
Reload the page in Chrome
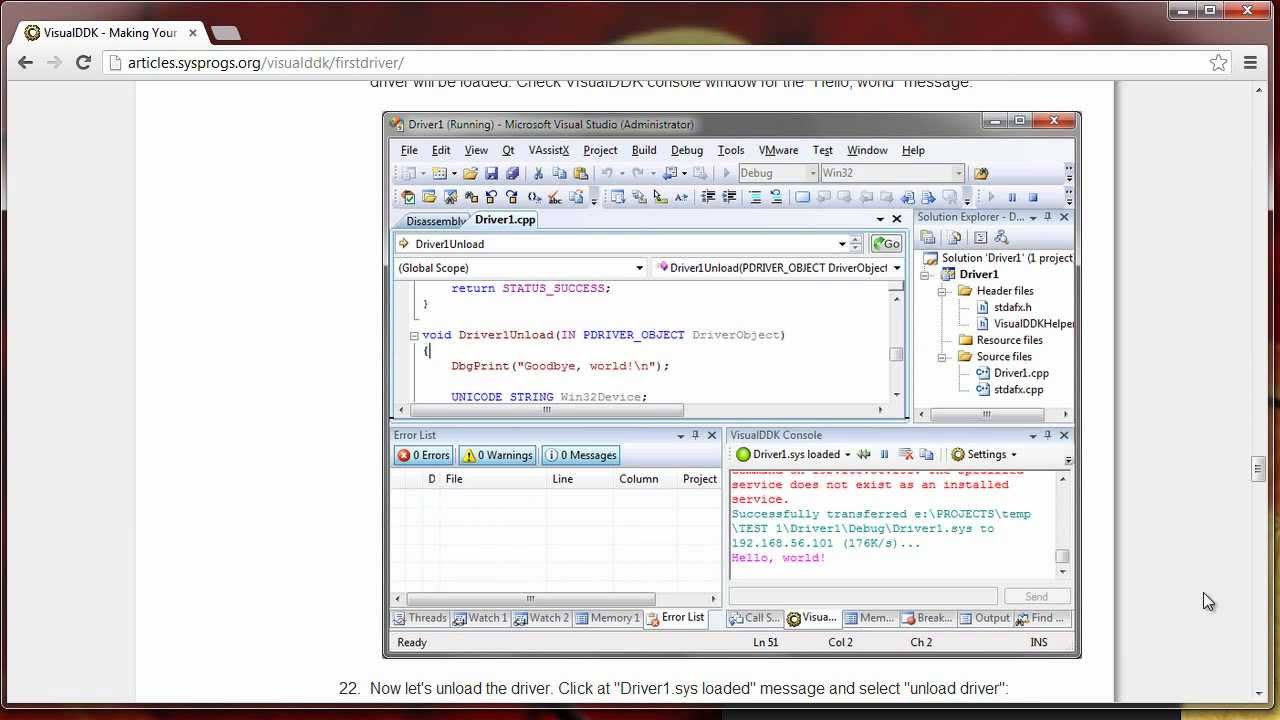[x=84, y=62]
